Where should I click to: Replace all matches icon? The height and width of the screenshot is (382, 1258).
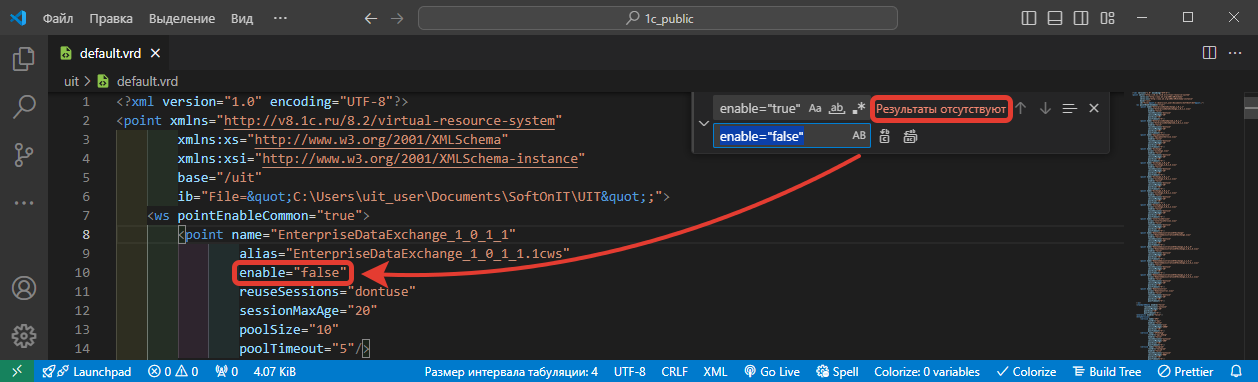pyautogui.click(x=910, y=136)
